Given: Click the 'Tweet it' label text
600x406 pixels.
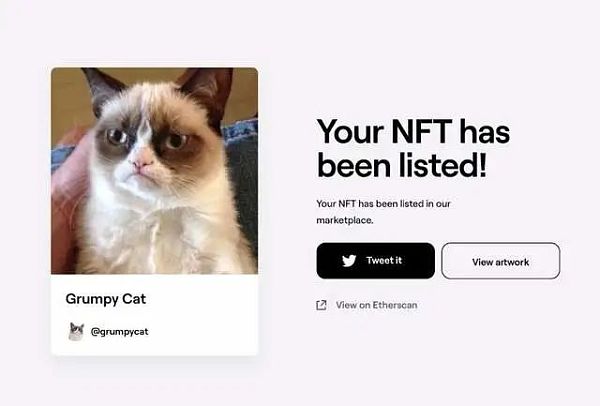Looking at the screenshot, I should [x=384, y=261].
